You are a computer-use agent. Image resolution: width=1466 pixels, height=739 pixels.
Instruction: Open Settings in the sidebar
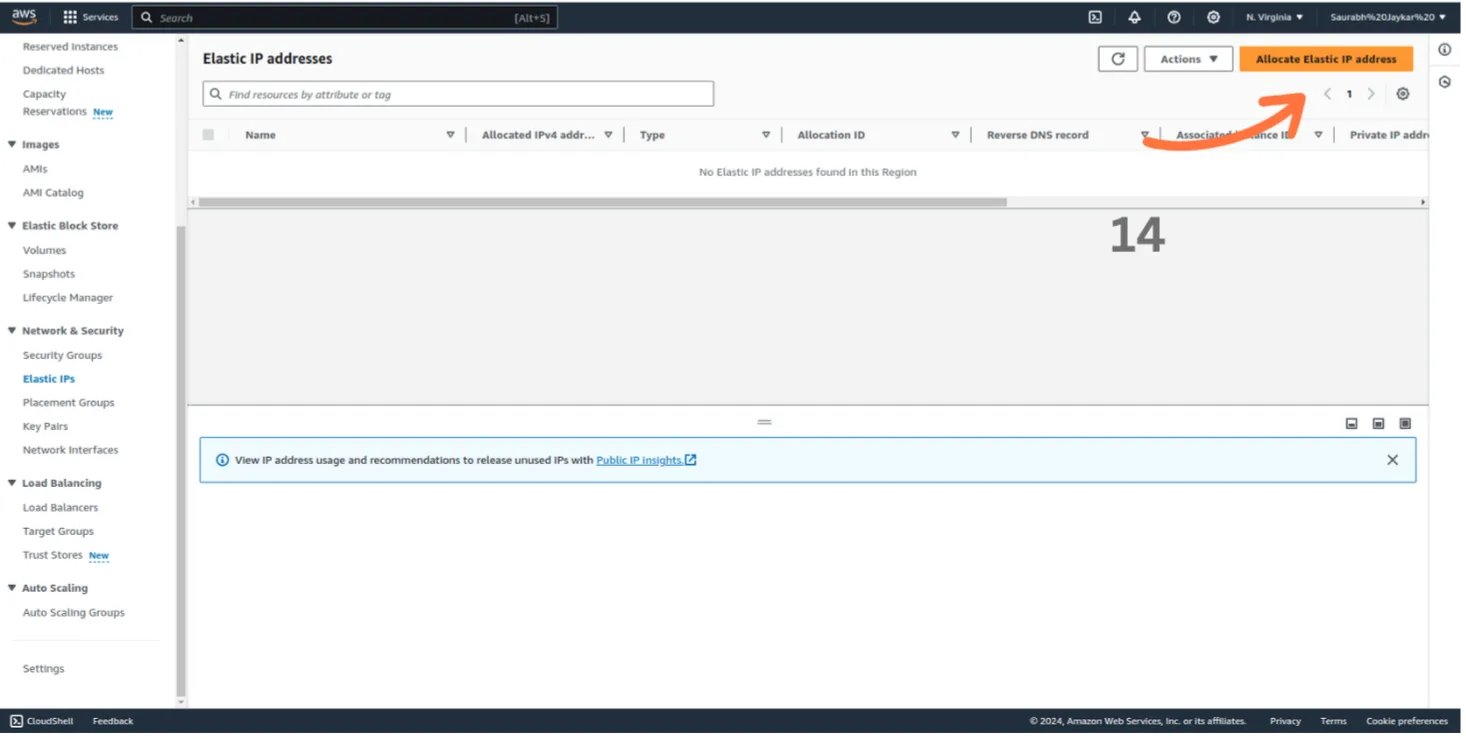point(43,669)
